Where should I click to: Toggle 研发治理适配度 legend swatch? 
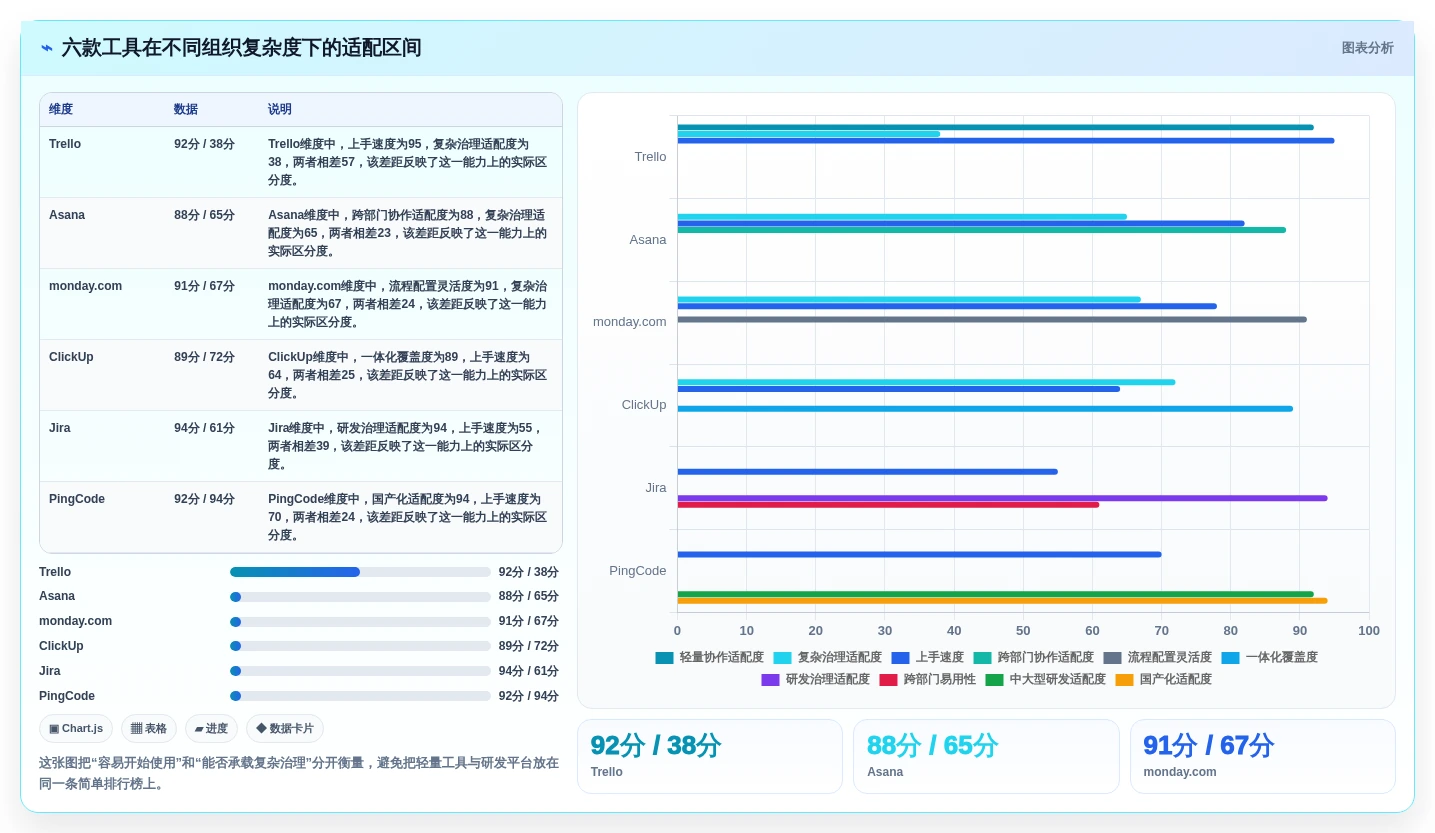tap(770, 680)
